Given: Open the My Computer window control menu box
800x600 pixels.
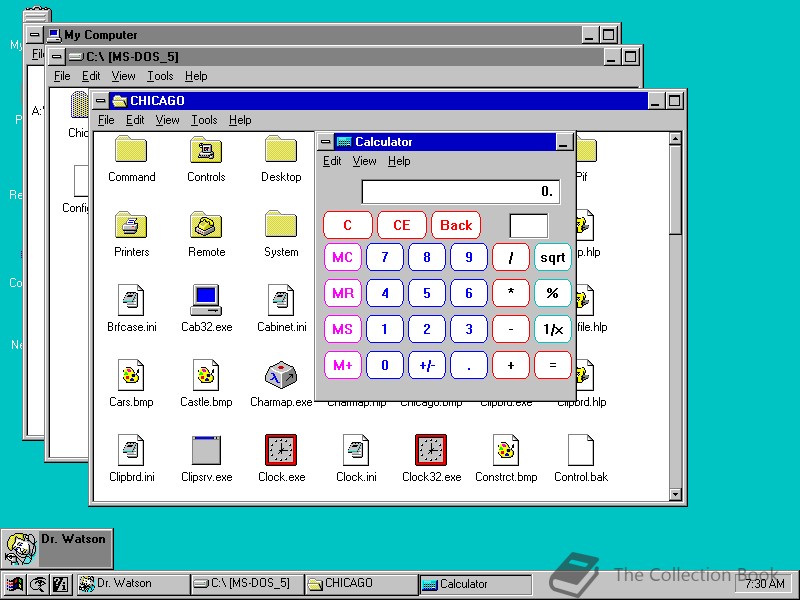Looking at the screenshot, I should (35, 35).
